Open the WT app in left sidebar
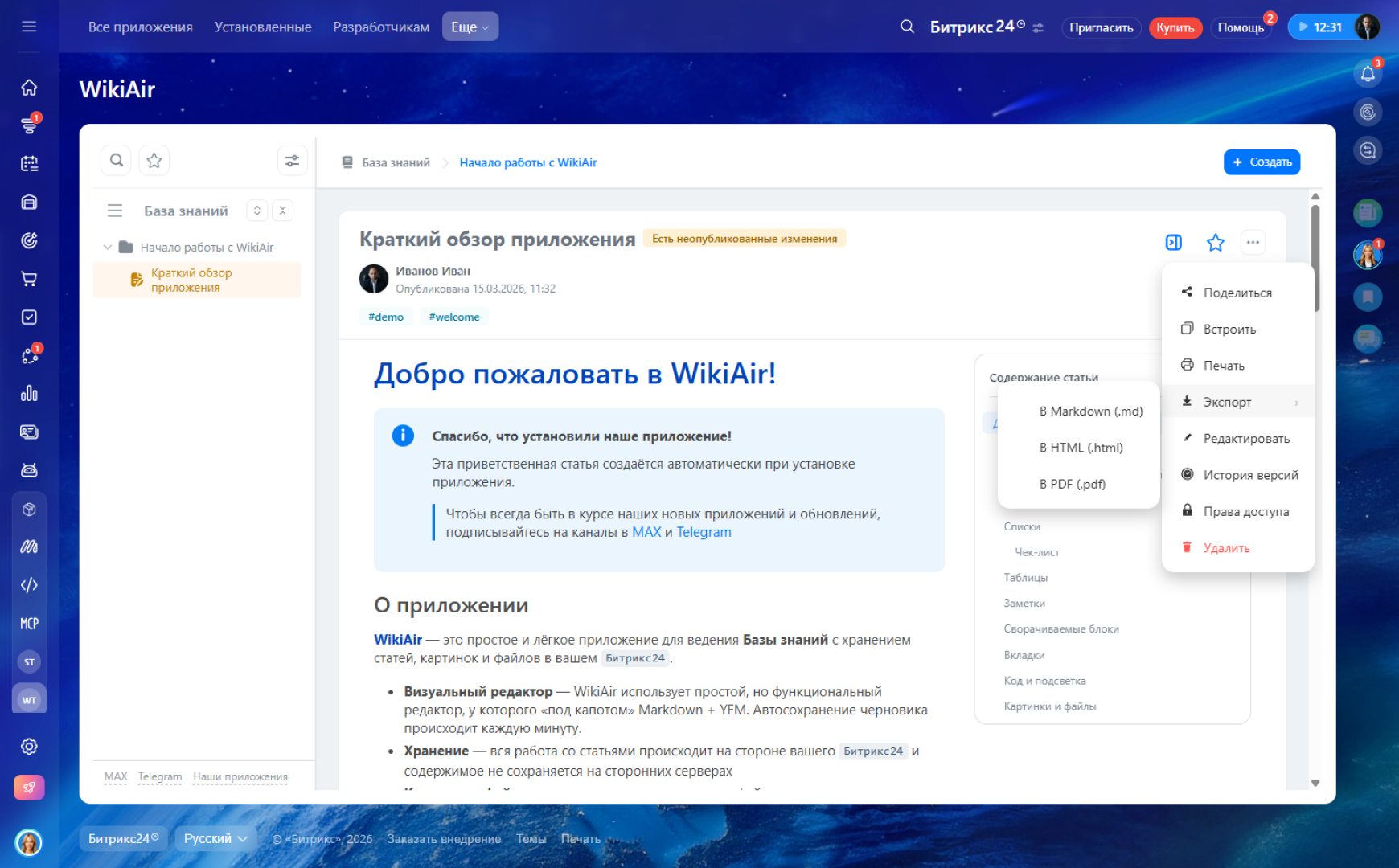 tap(29, 700)
